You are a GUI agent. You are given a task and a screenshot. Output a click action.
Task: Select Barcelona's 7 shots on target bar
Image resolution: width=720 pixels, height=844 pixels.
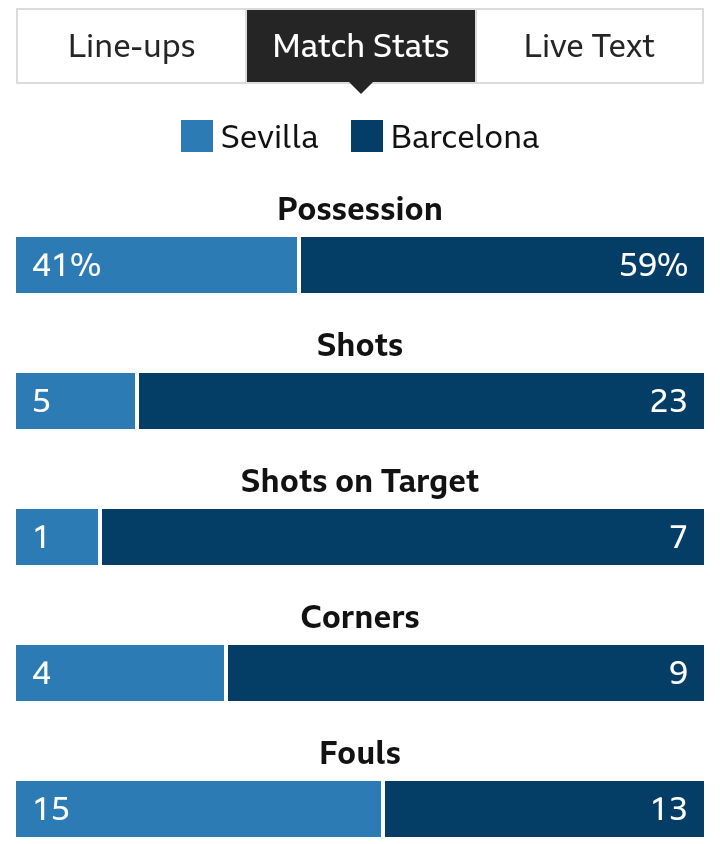403,537
